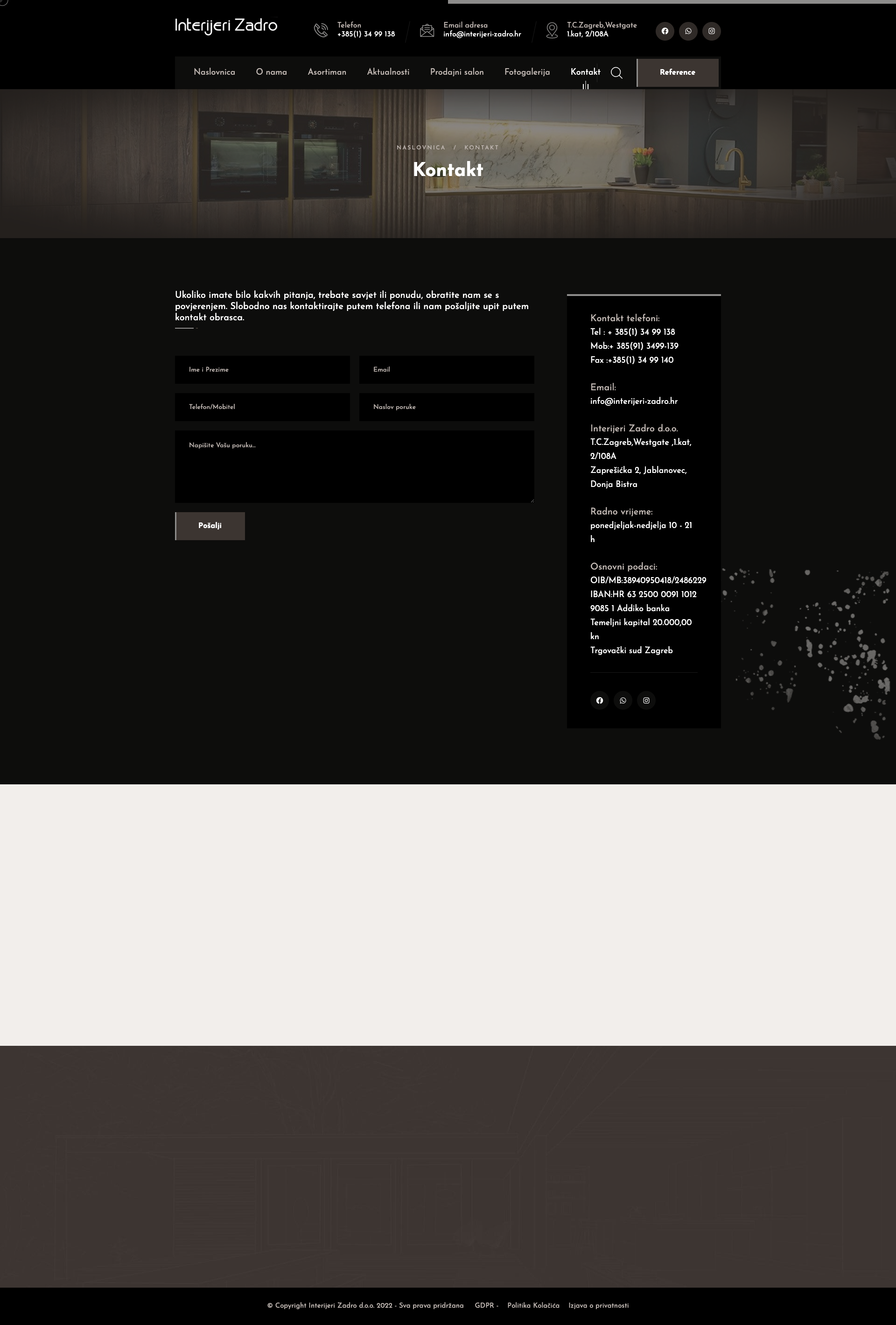This screenshot has height=1325, width=896.
Task: Click the Facebook icon in contact sidebar
Action: tap(600, 700)
